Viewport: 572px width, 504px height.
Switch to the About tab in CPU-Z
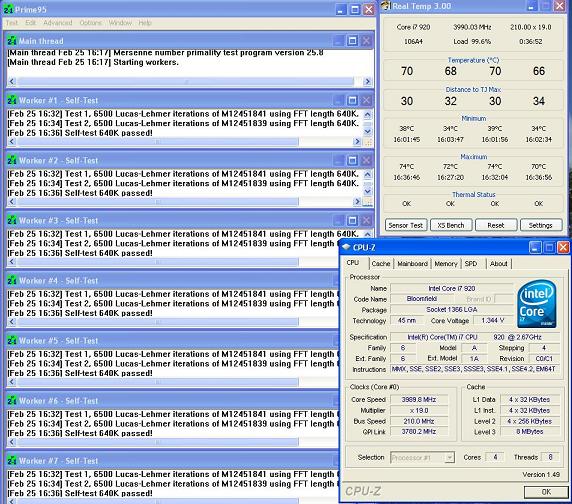pyautogui.click(x=498, y=264)
